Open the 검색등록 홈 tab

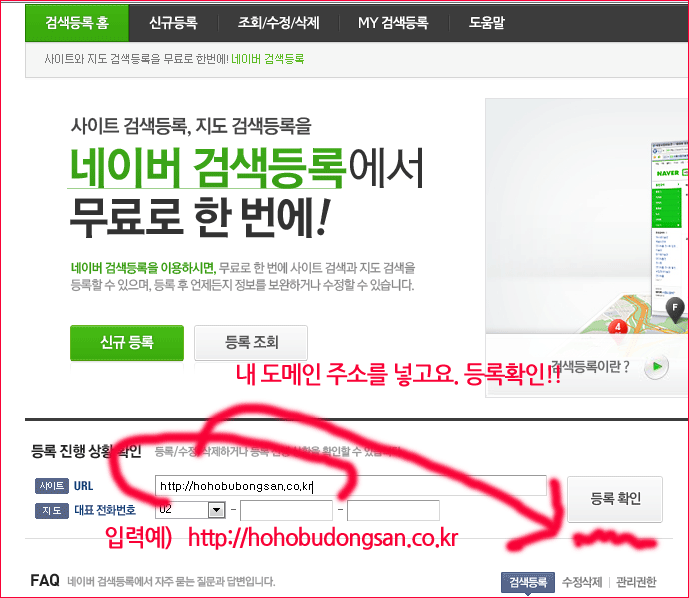[77, 23]
